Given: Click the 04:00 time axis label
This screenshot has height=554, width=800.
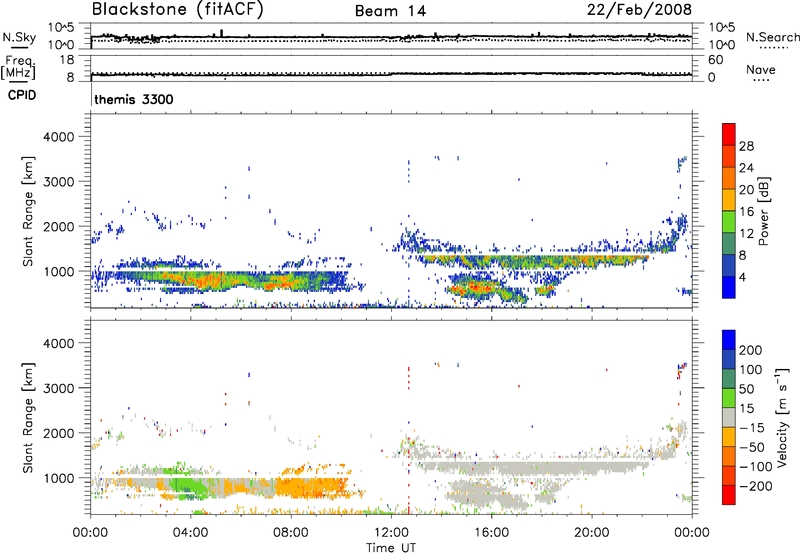Looking at the screenshot, I should 190,533.
